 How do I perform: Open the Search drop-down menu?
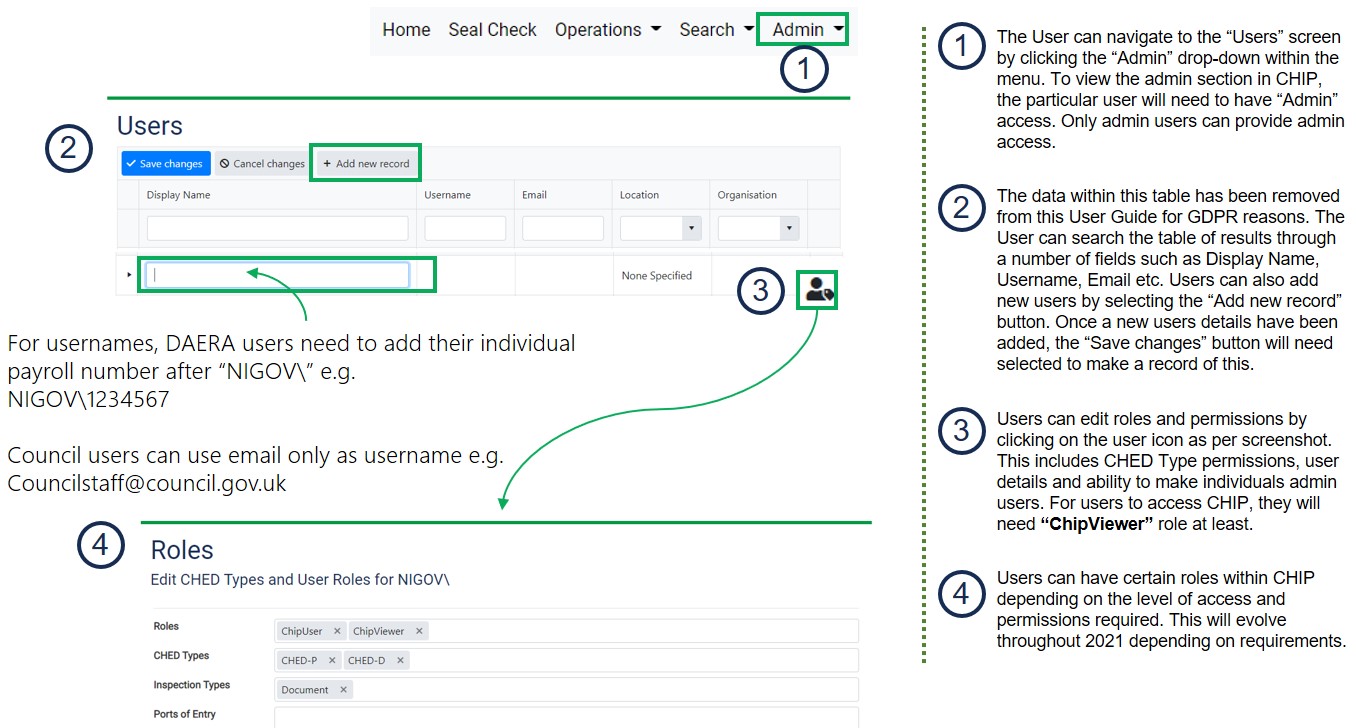pyautogui.click(x=715, y=30)
